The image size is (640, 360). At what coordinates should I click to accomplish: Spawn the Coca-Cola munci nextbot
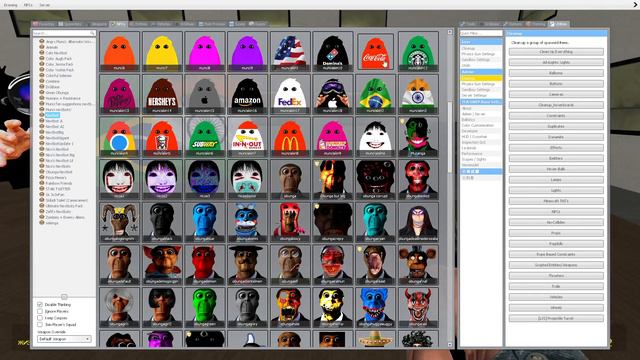tap(376, 51)
